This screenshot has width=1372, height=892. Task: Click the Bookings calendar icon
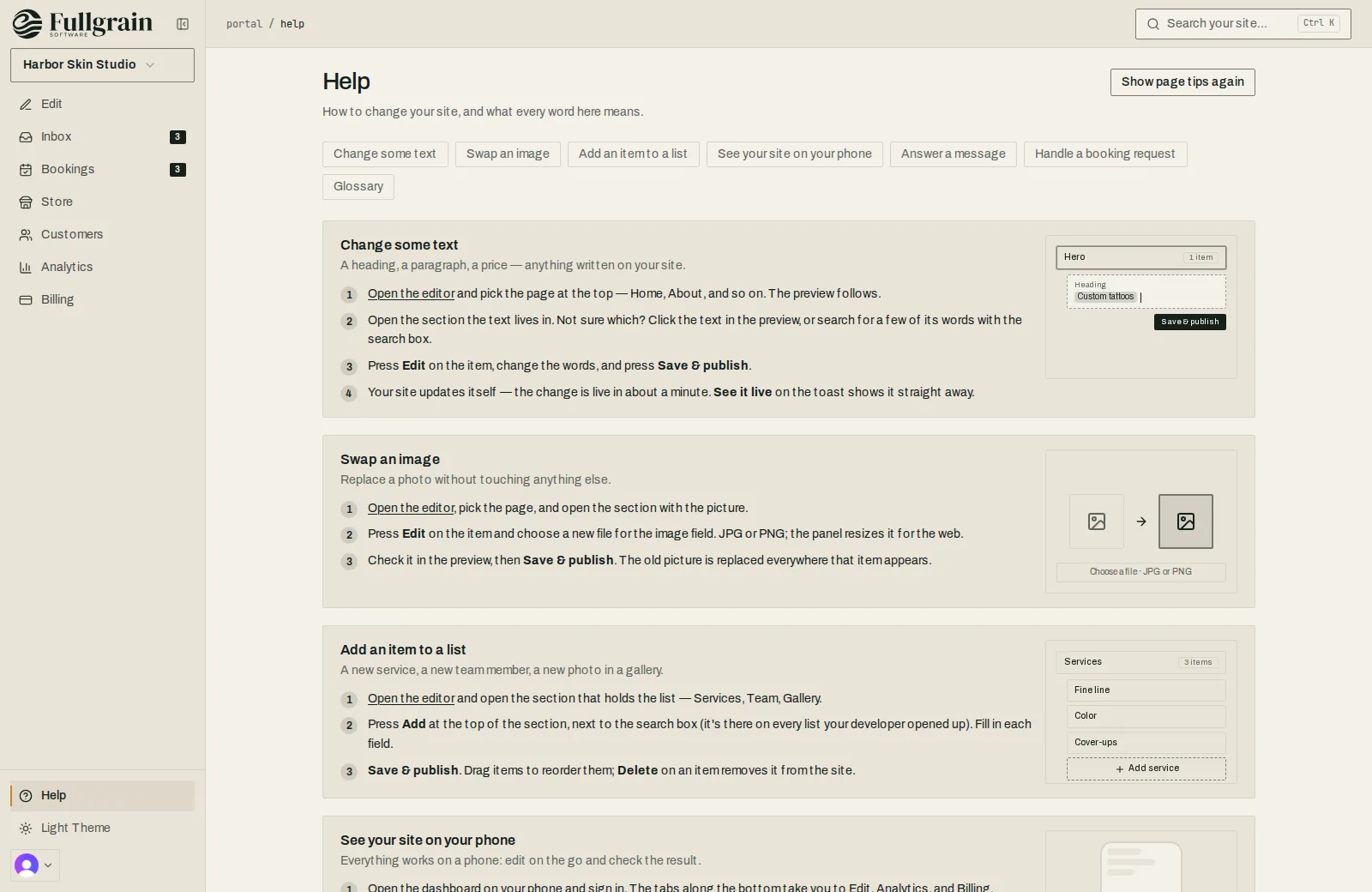click(26, 170)
